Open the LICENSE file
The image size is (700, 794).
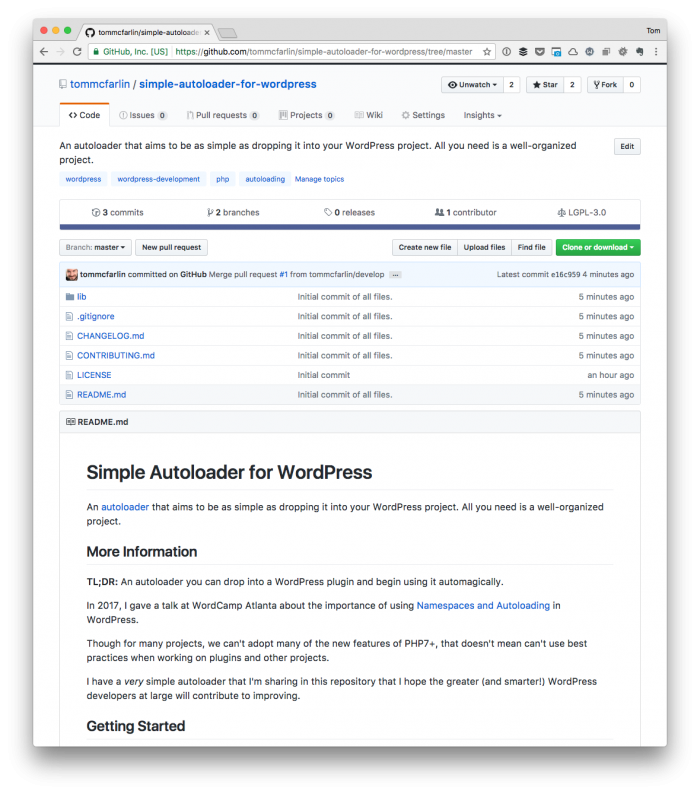point(94,375)
